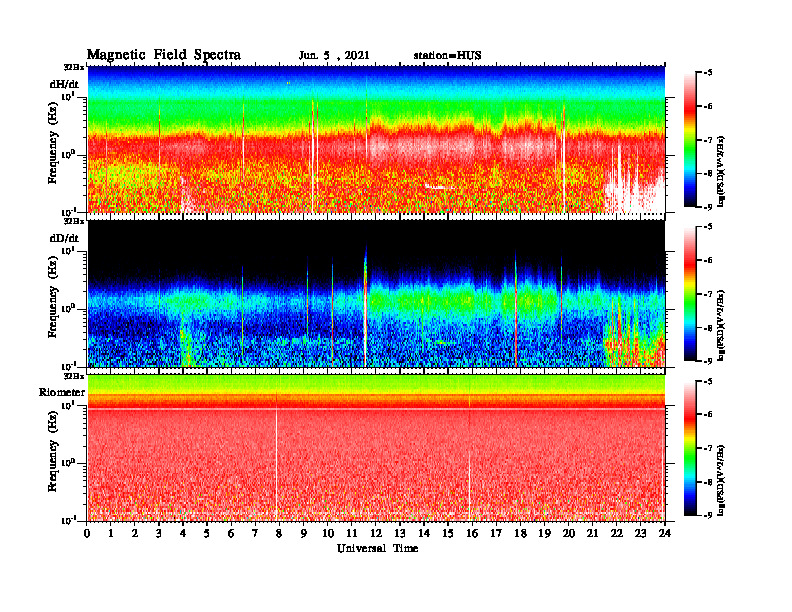Click hour tick label "21" on time axis
Screen dimensions: 792x612
click(x=592, y=534)
